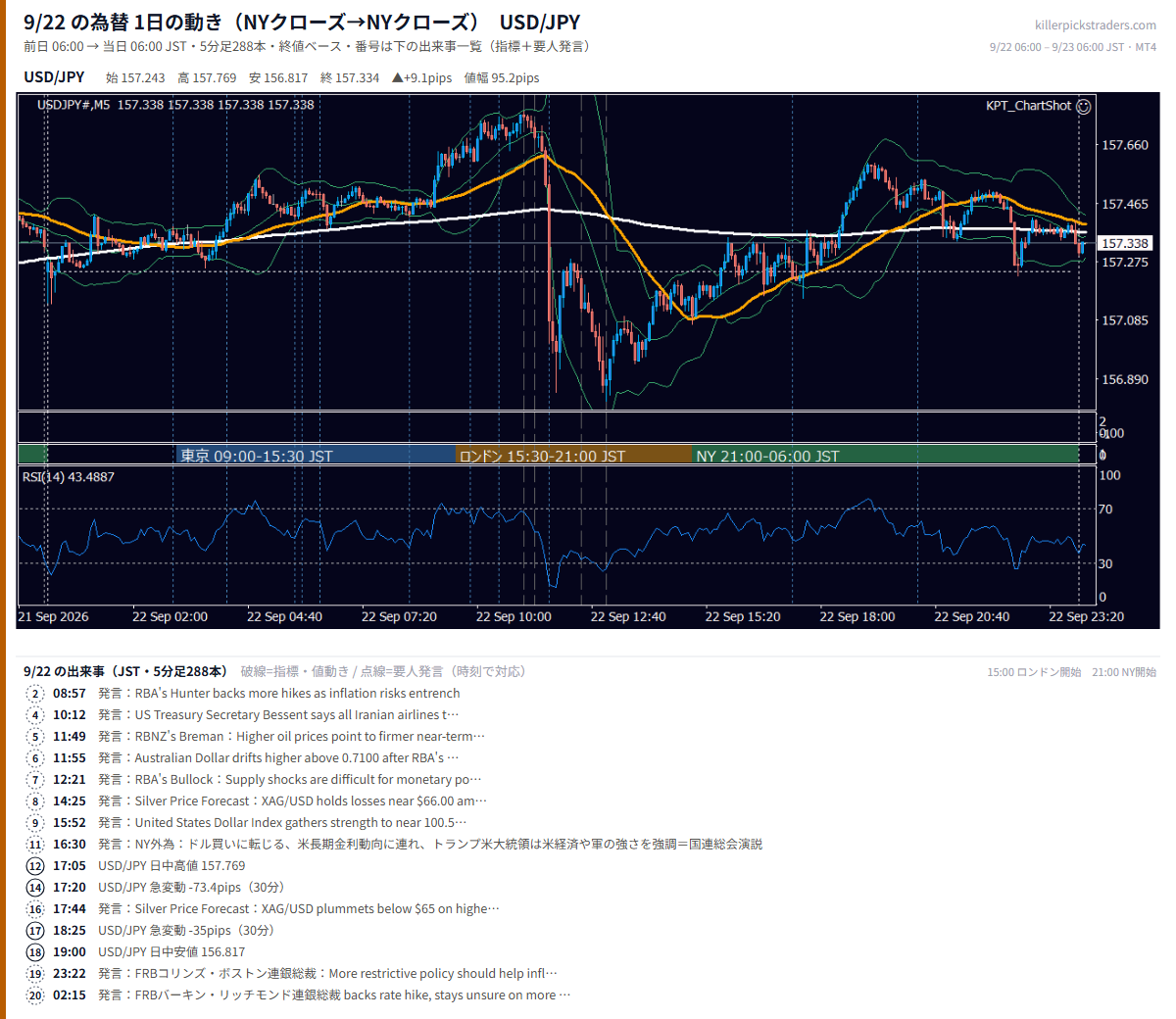1176x1019 pixels.
Task: Click event number 11 circle marker
Action: pyautogui.click(x=35, y=845)
